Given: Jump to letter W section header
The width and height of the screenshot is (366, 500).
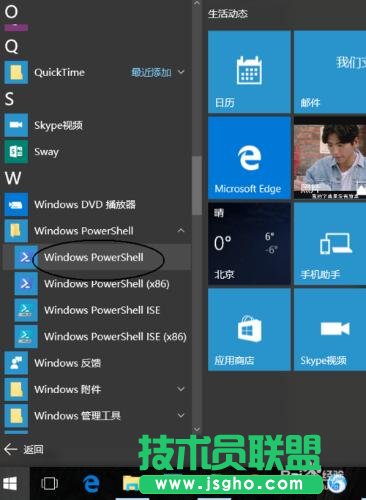Looking at the screenshot, I should pyautogui.click(x=13, y=178).
